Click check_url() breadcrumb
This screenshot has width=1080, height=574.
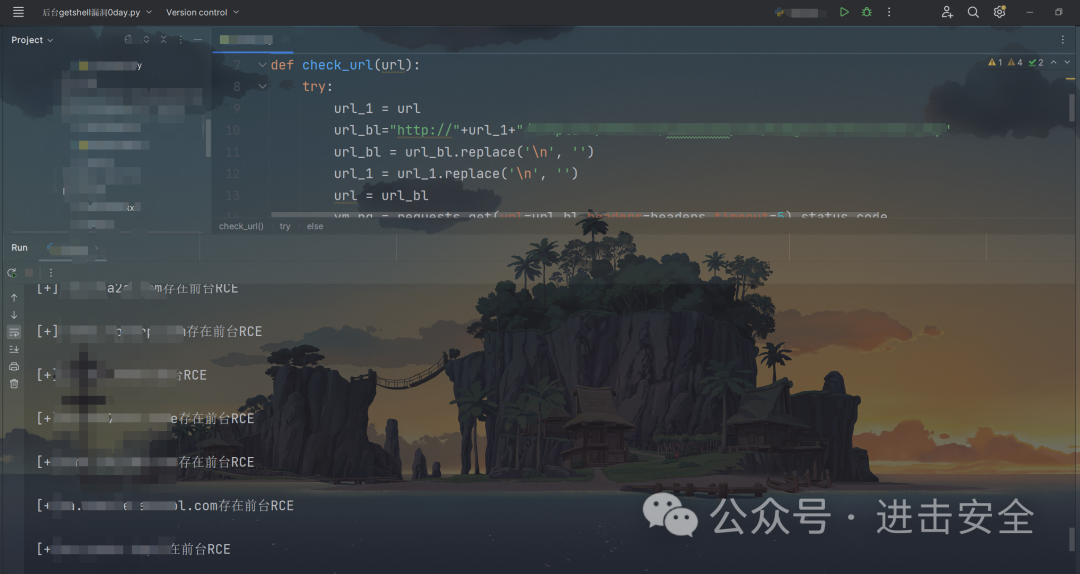[x=241, y=226]
